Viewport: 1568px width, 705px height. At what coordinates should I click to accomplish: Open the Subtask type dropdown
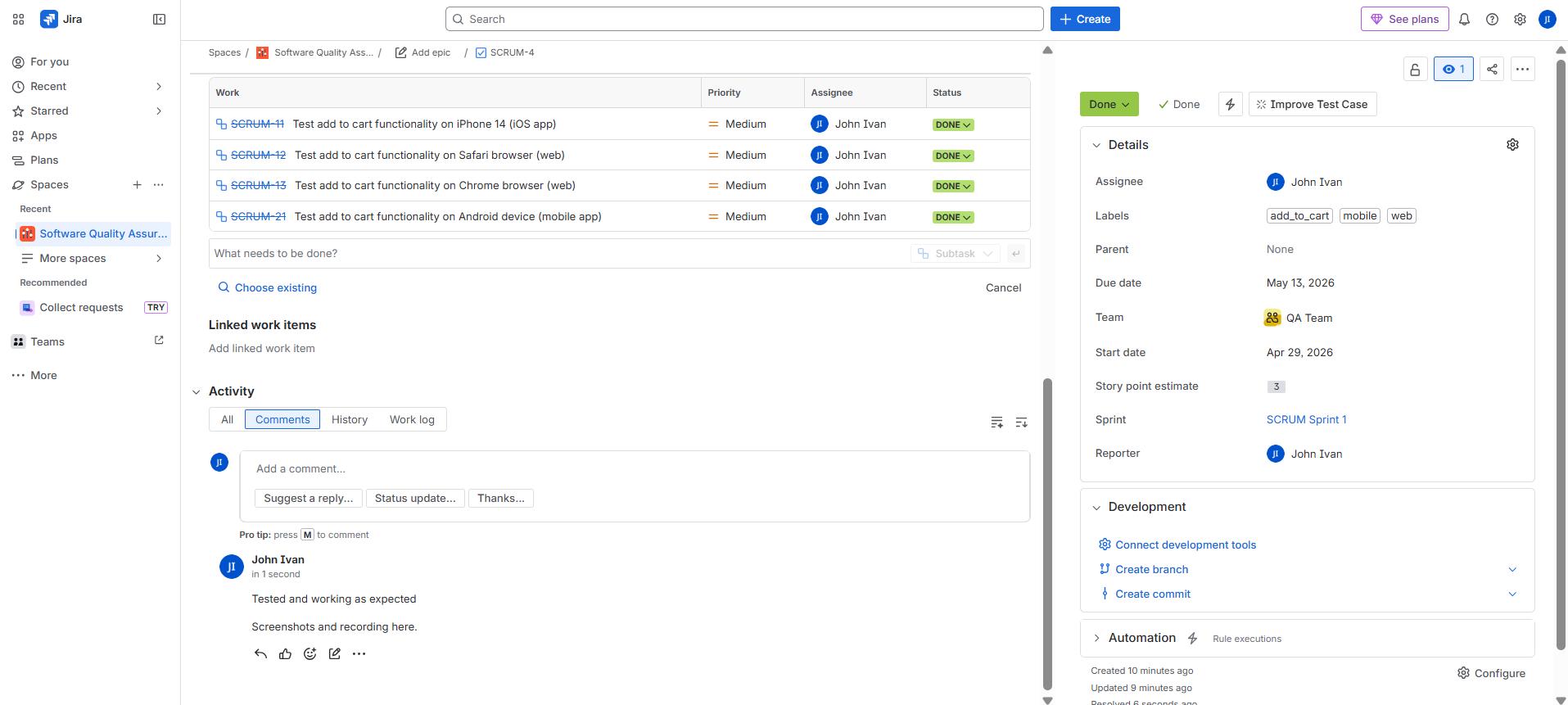[955, 254]
